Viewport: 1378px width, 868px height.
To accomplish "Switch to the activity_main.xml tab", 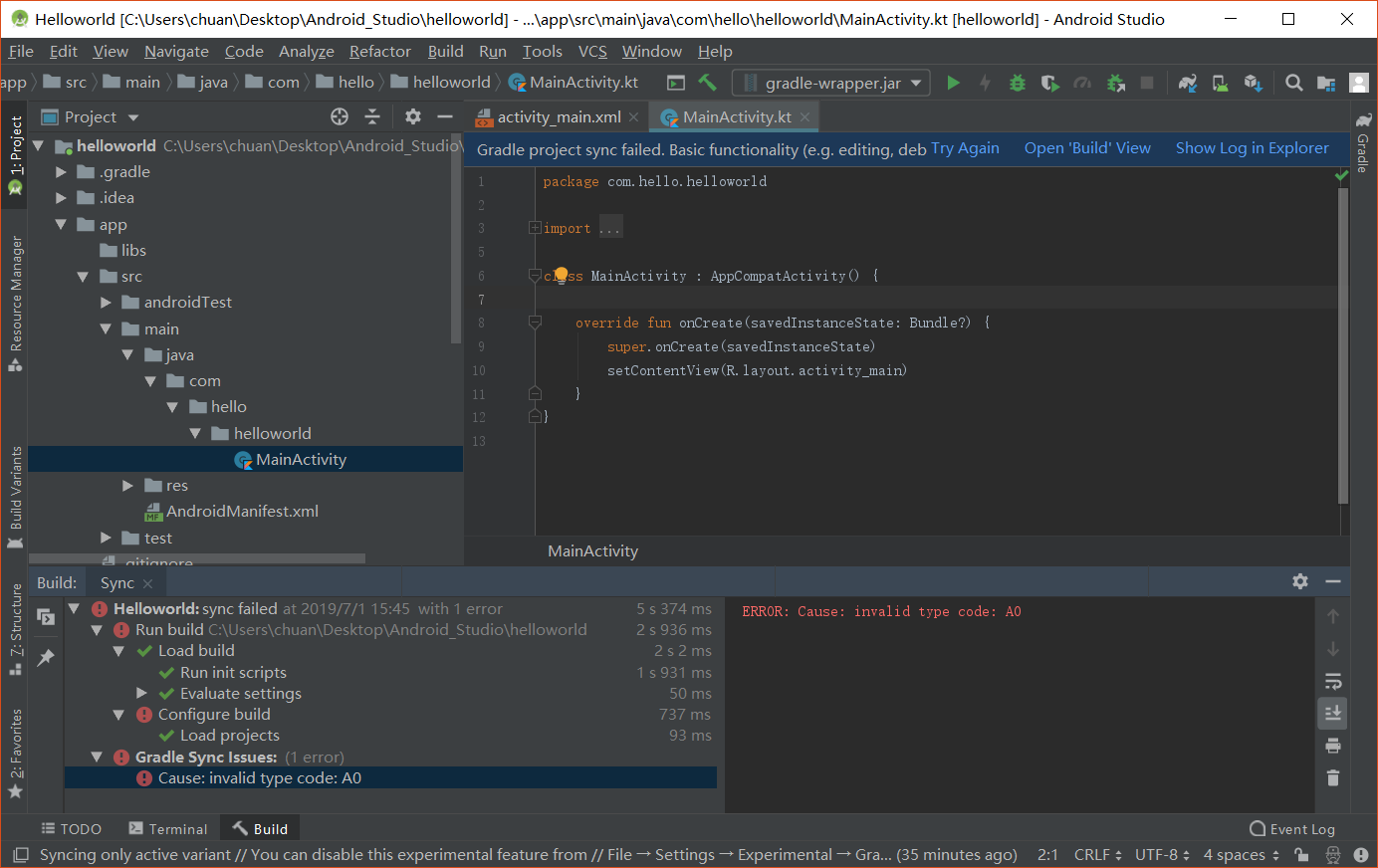I will (x=558, y=115).
